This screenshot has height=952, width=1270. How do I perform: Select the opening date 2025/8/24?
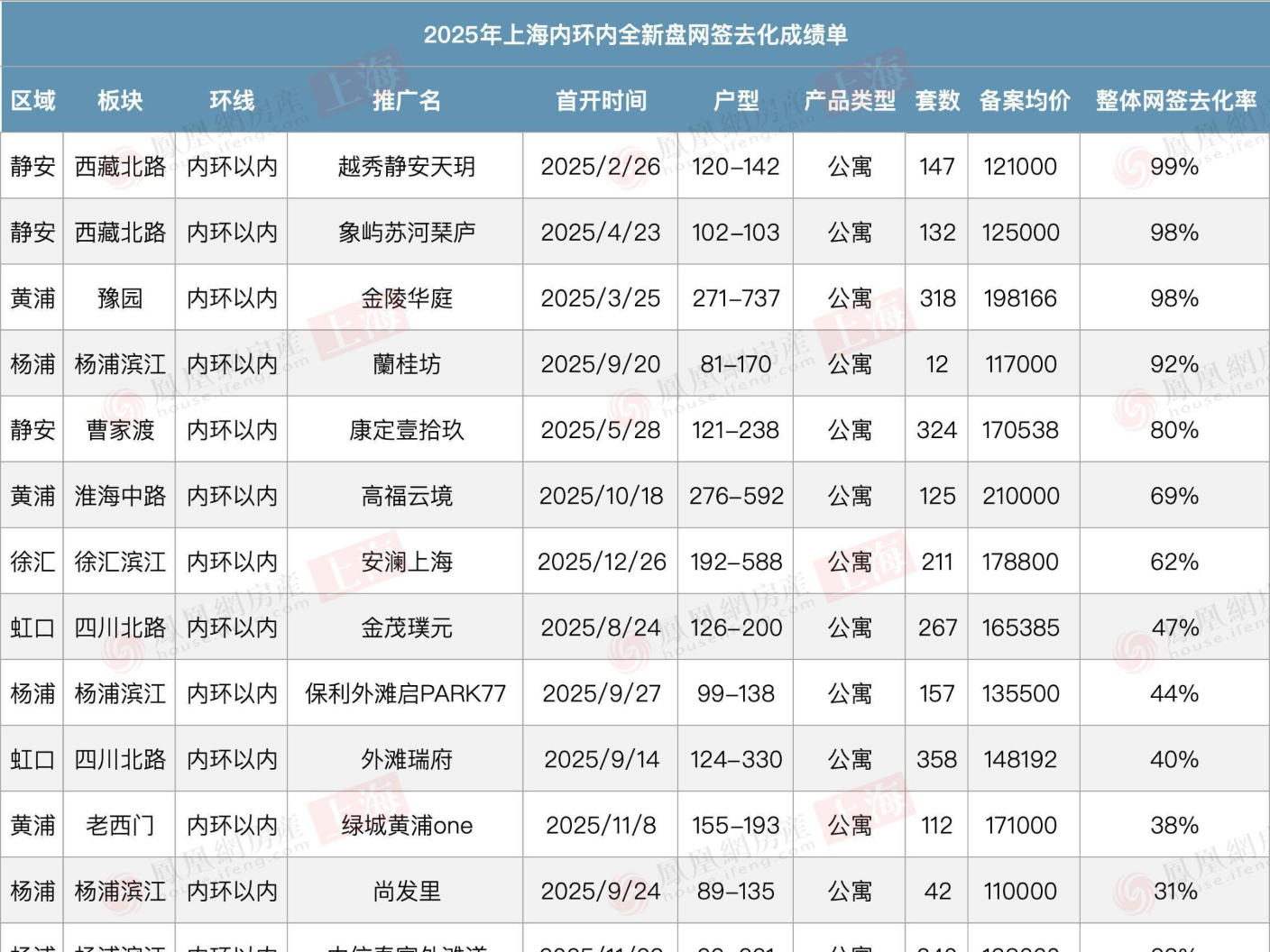click(601, 627)
